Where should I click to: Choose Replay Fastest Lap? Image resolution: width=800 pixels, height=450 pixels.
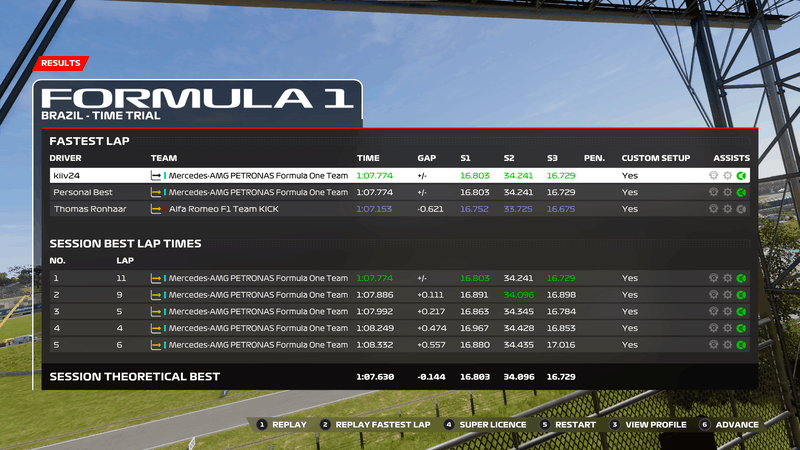coord(376,424)
